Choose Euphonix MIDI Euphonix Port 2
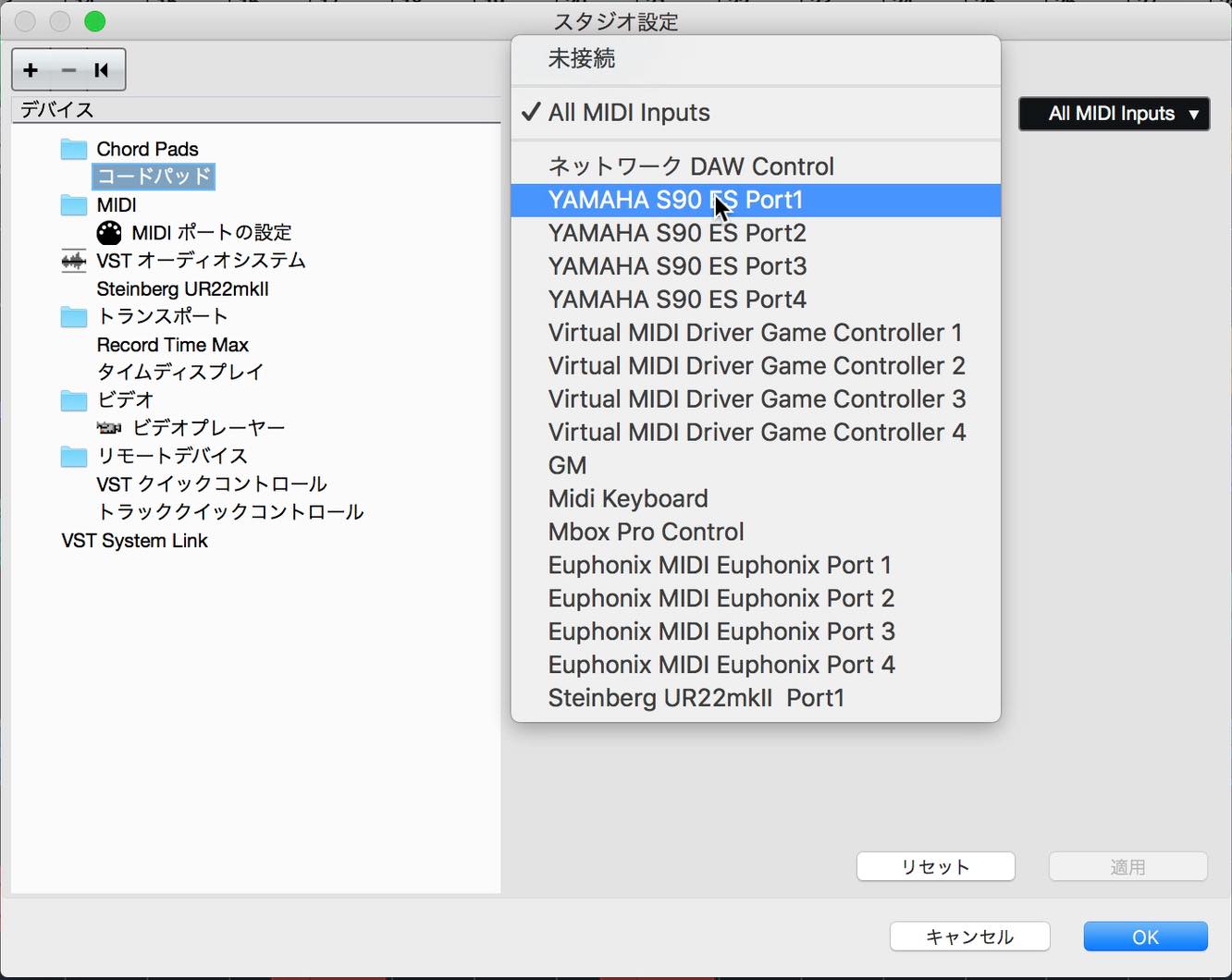This screenshot has width=1232, height=980. 756,599
